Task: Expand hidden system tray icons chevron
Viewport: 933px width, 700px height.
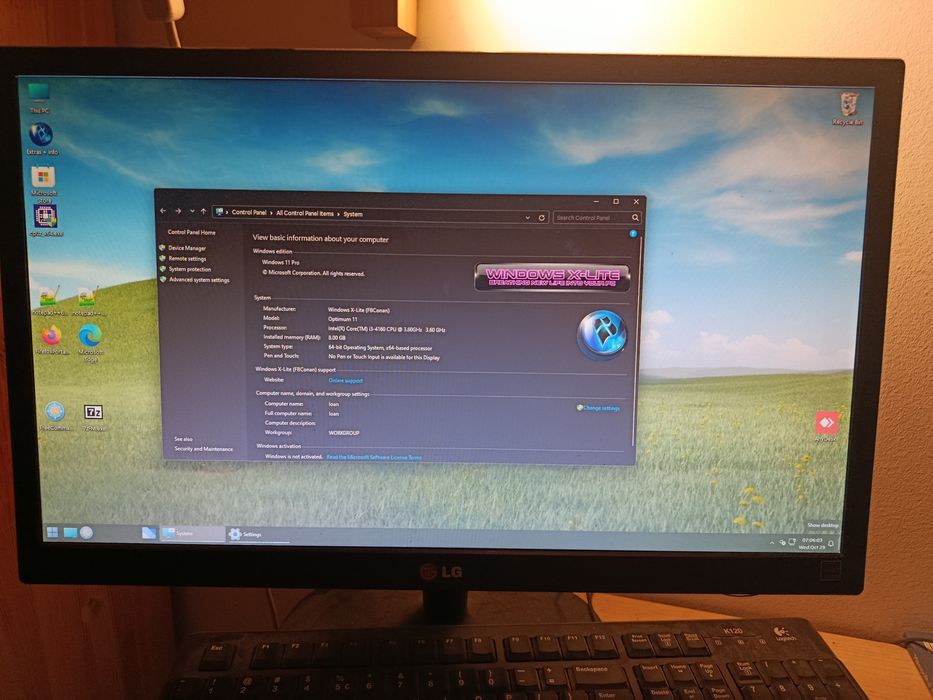Action: click(x=772, y=542)
